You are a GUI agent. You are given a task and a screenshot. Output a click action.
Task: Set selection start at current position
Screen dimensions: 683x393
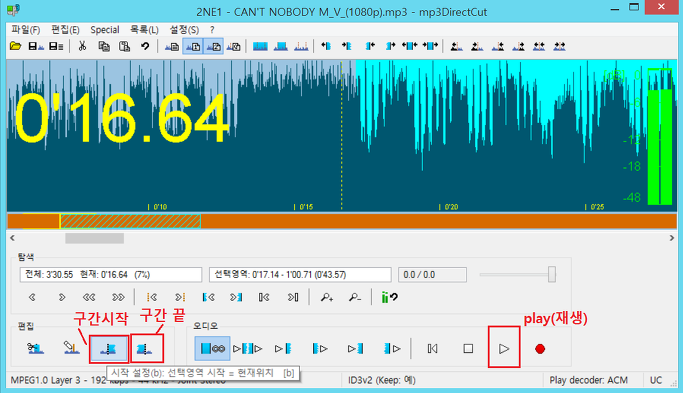tap(108, 349)
